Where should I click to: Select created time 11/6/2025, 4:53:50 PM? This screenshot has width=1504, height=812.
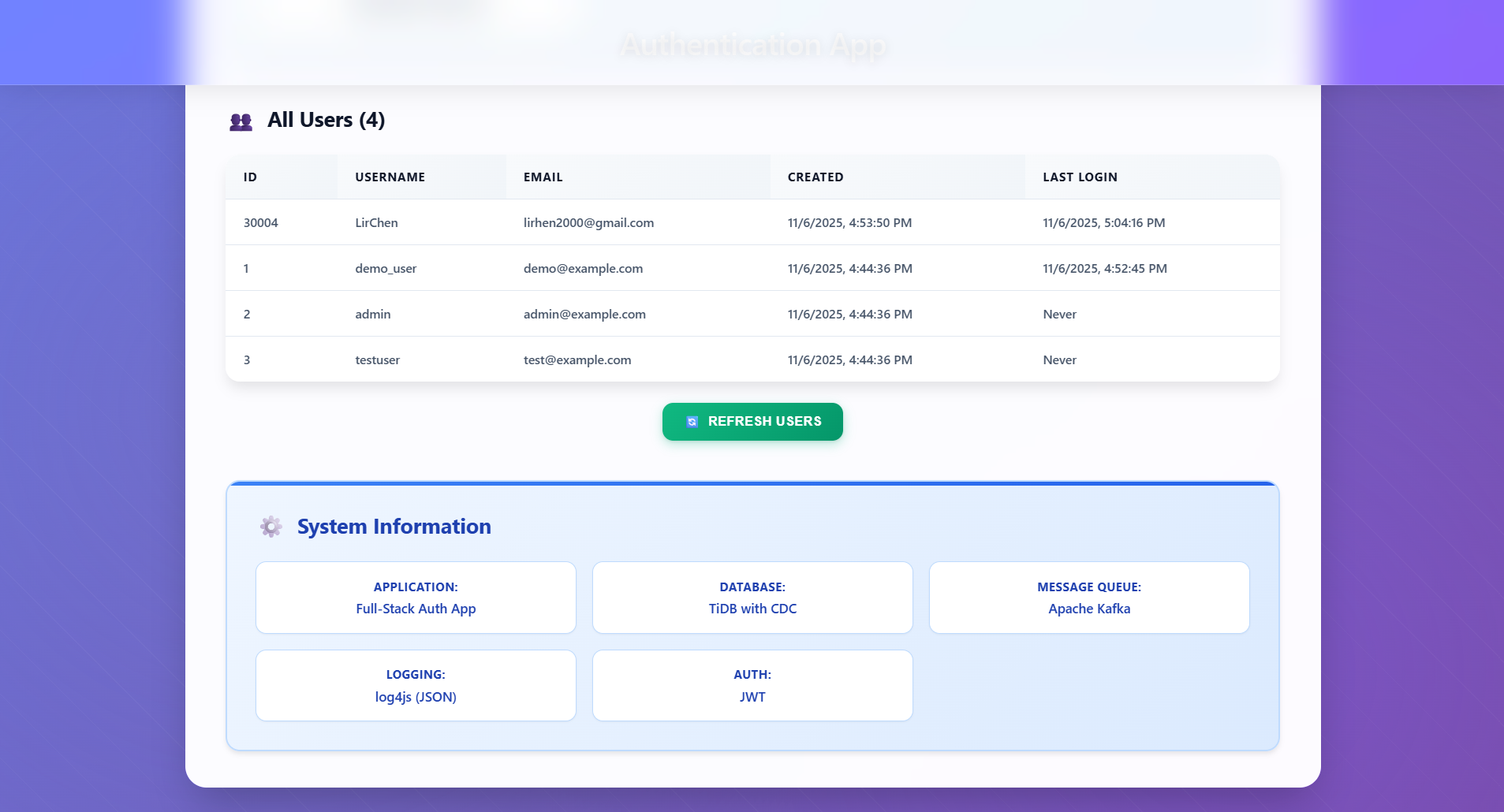[849, 223]
